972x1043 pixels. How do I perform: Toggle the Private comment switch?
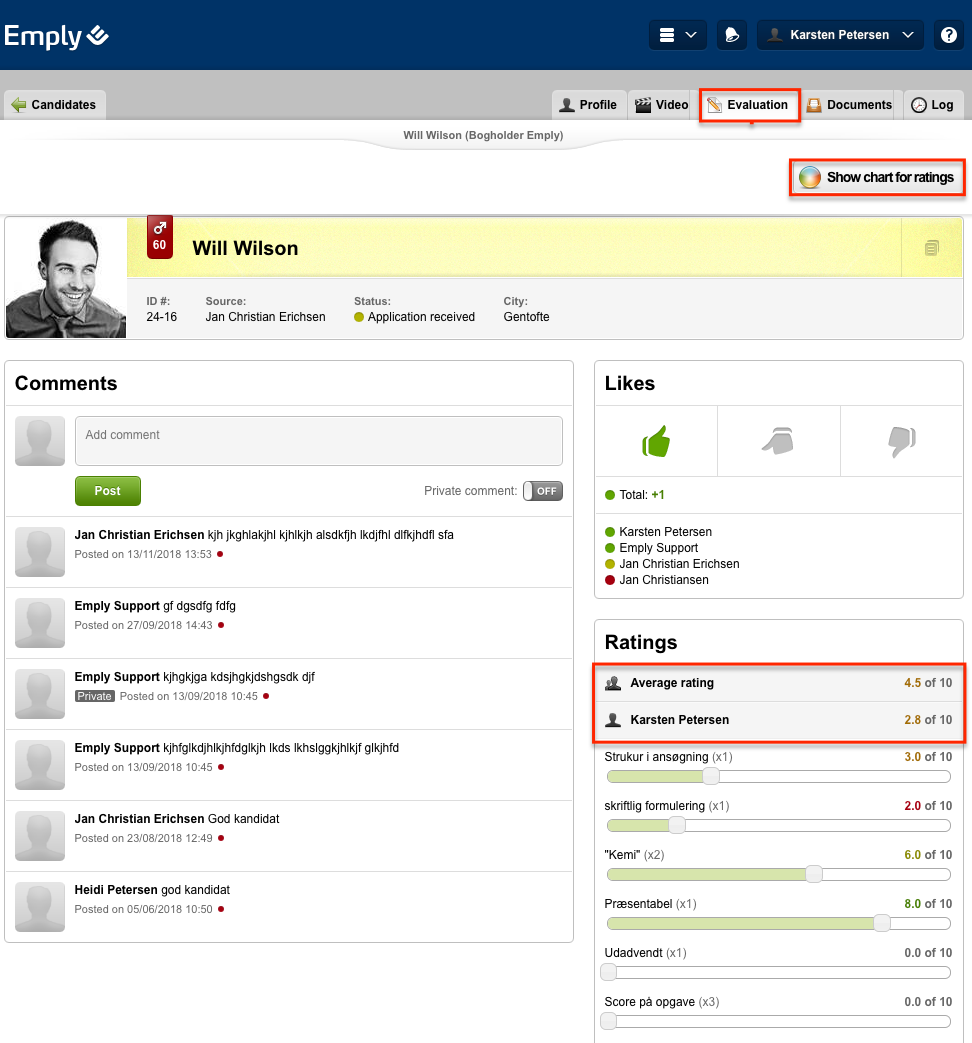(x=543, y=491)
